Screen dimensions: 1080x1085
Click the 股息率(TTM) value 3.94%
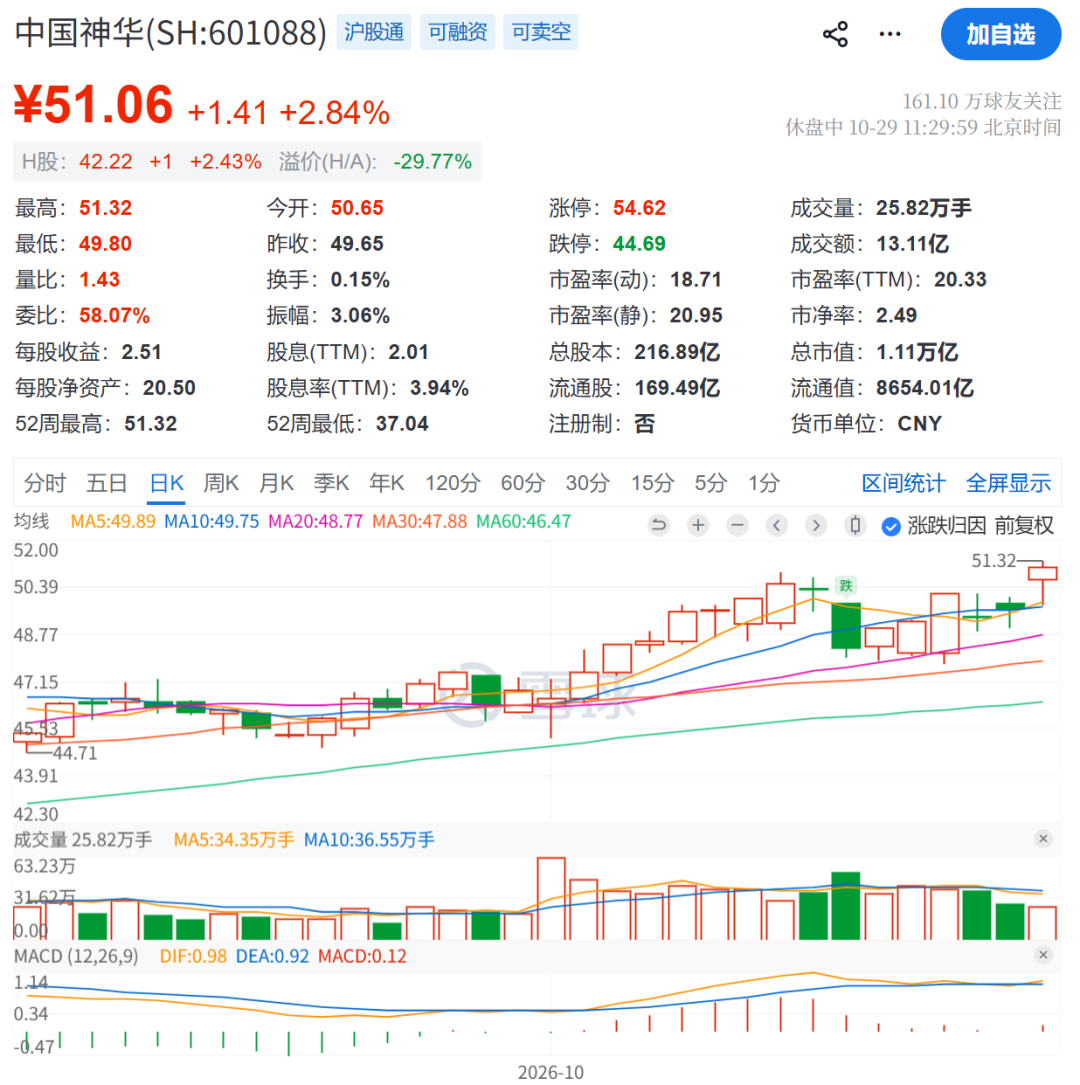click(439, 388)
